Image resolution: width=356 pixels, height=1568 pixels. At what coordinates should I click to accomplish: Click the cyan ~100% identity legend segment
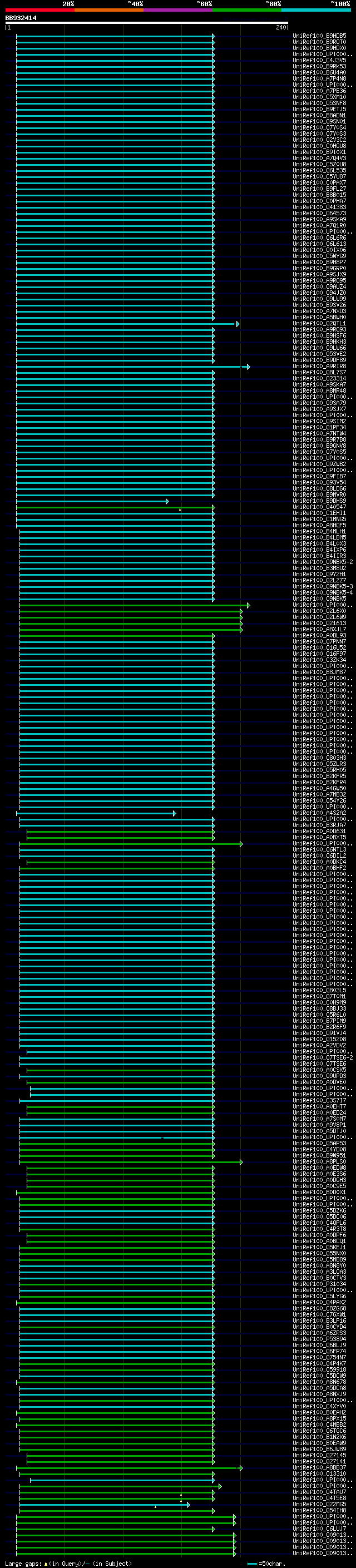coord(317,10)
